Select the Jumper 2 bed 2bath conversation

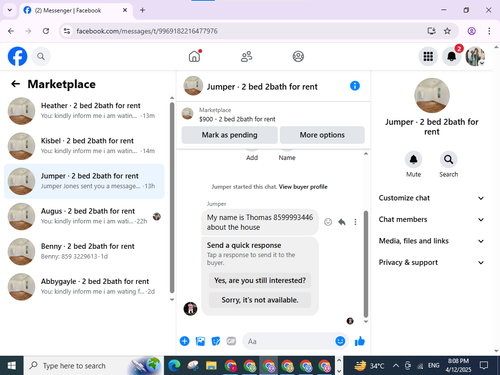click(84, 181)
